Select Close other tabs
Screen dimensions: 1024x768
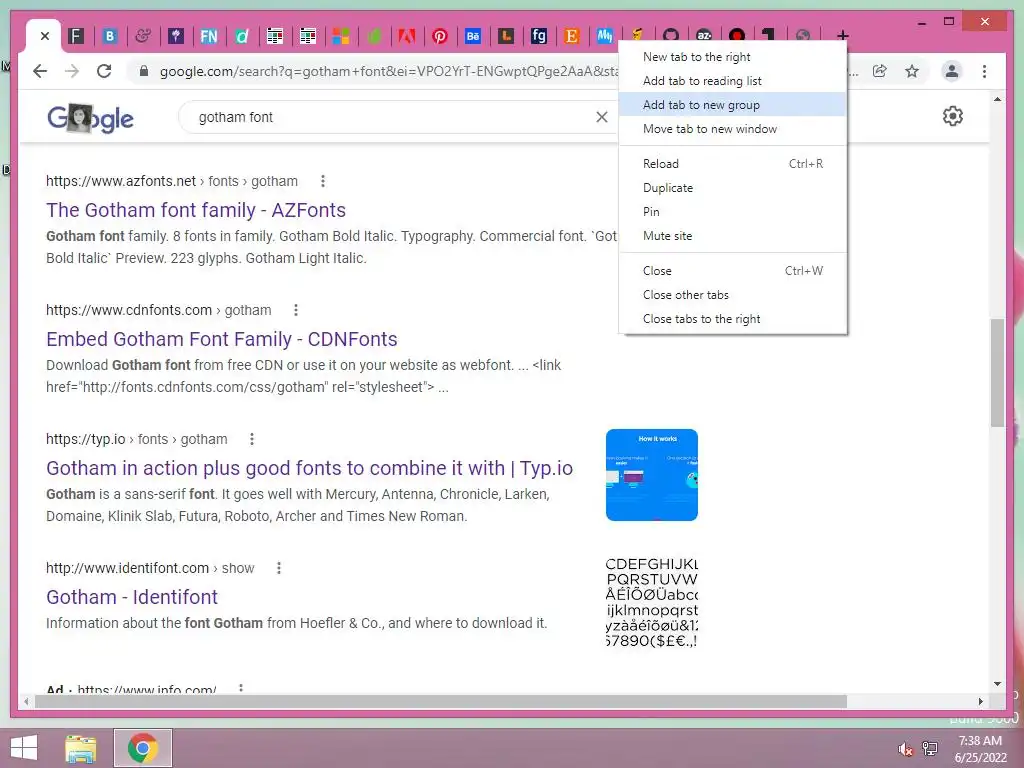point(733,295)
